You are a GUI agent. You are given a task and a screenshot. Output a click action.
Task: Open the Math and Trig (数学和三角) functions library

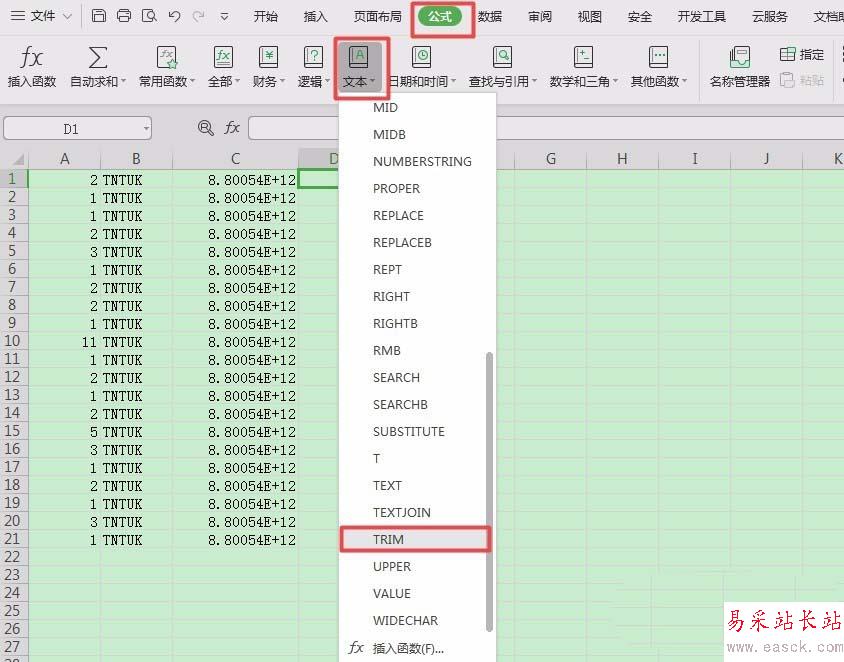(583, 57)
